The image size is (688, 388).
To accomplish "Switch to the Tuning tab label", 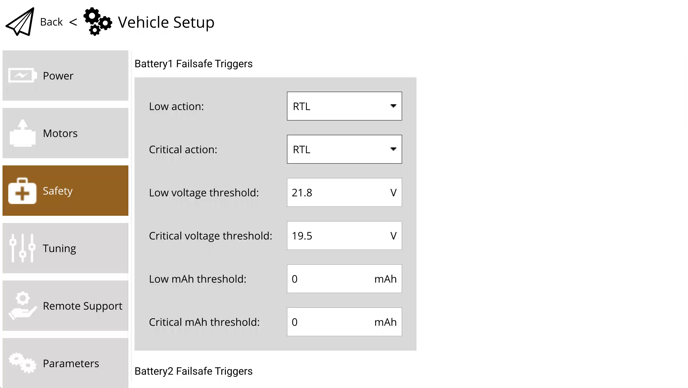I will [59, 248].
